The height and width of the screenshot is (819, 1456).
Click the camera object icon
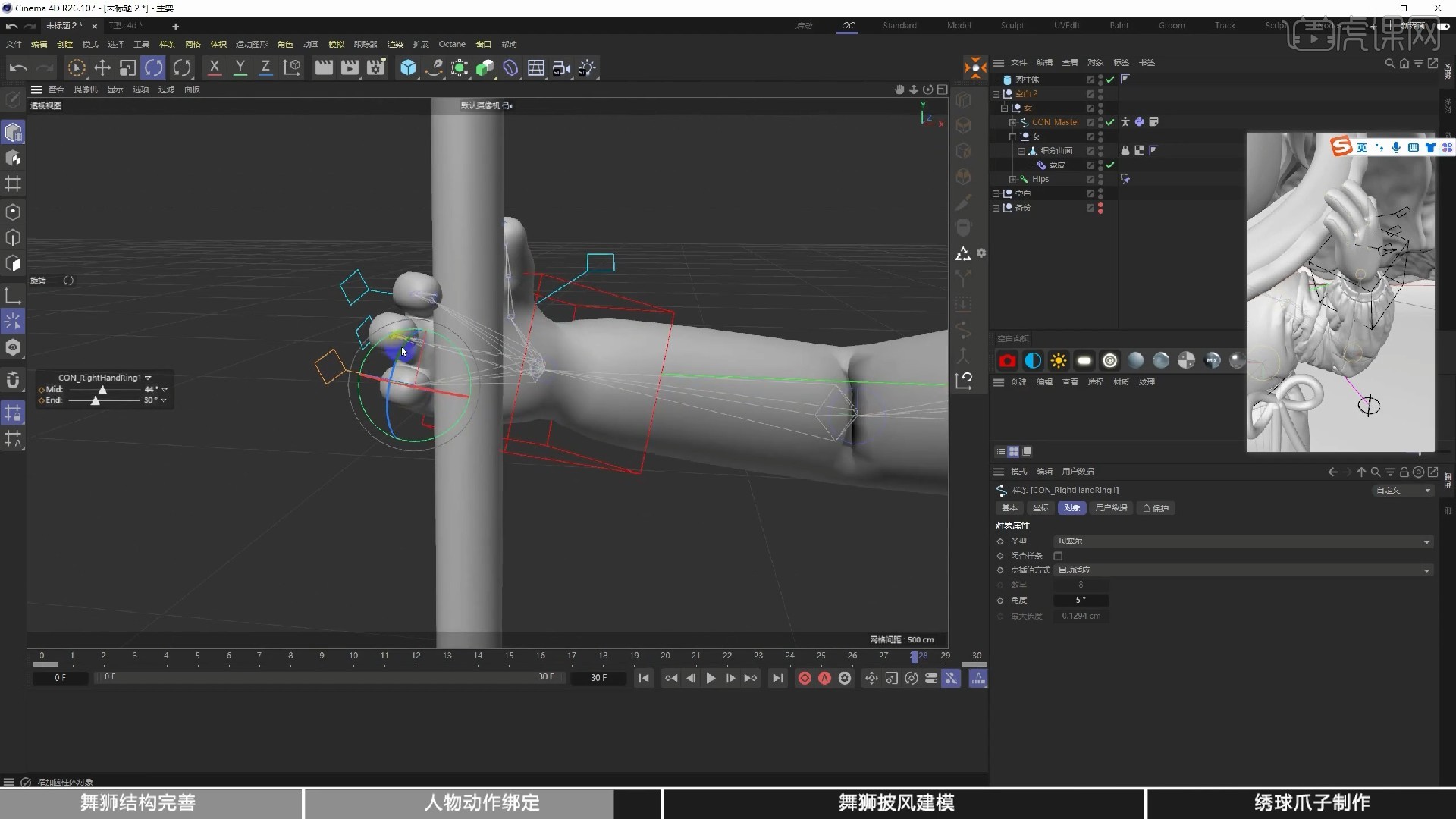[x=561, y=68]
